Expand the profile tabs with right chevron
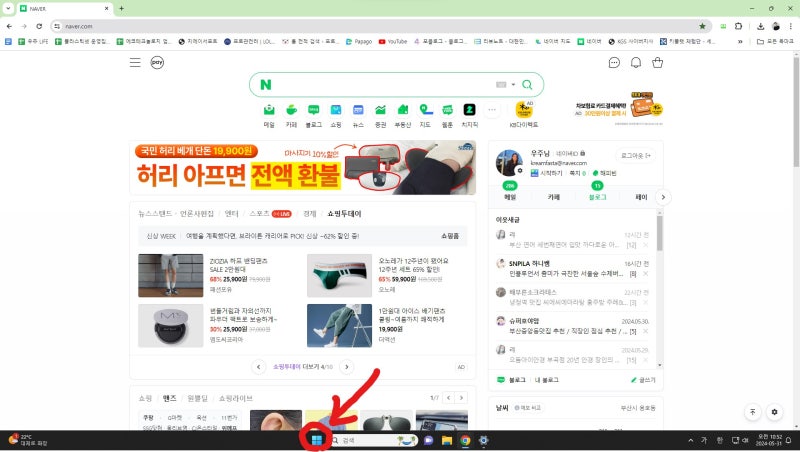The image size is (800, 452). pos(663,197)
